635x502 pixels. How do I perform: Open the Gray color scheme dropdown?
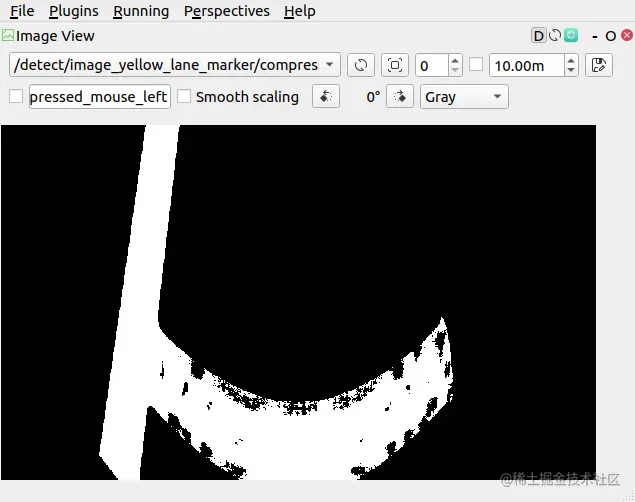pos(464,97)
